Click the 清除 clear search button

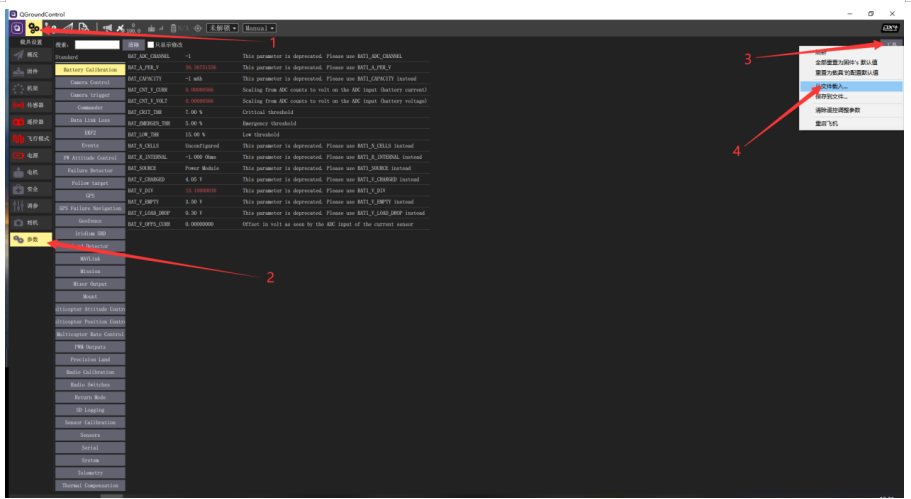point(134,45)
